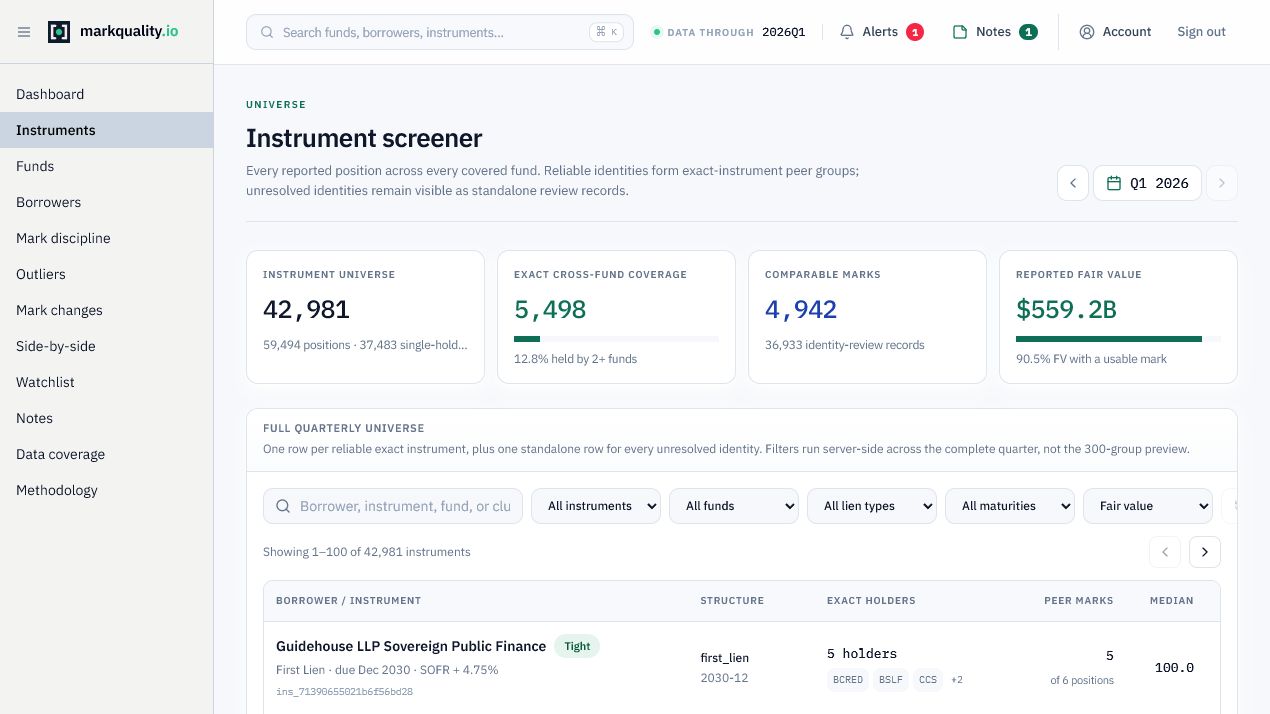Open Notes icon in header
The width and height of the screenshot is (1270, 714).
pos(960,32)
